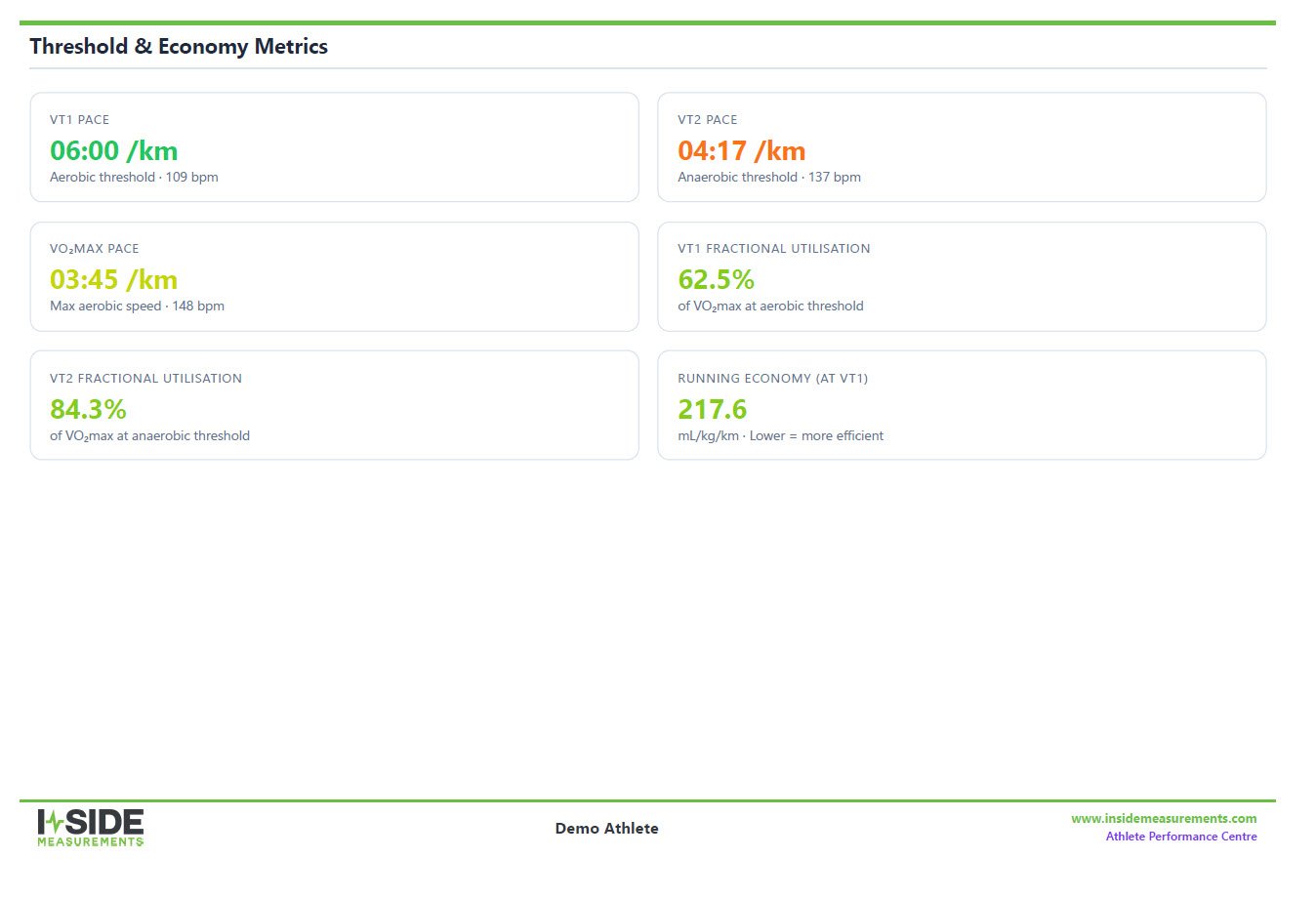Click the Athlete Performance Centre text
The width and height of the screenshot is (1316, 899).
point(1181,837)
